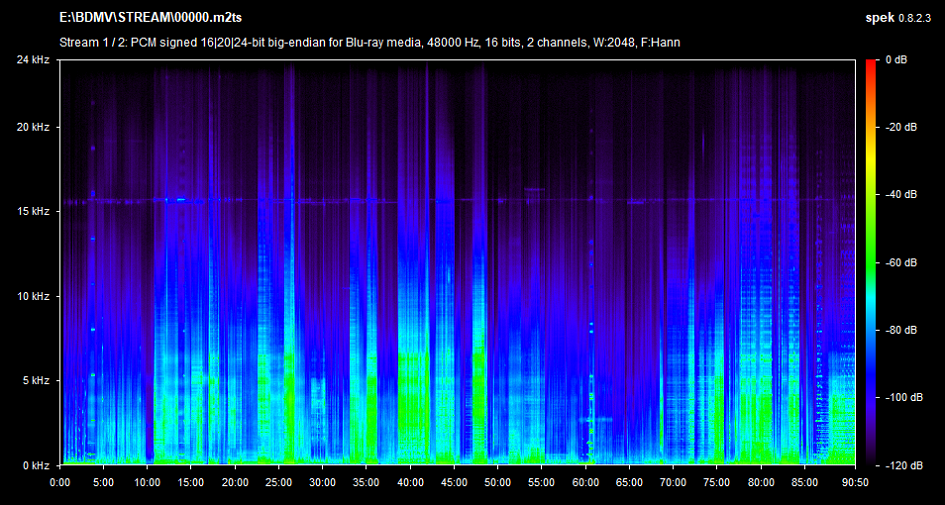This screenshot has width=945, height=505.
Task: Select the 0:00 start time marker
Action: pos(60,482)
